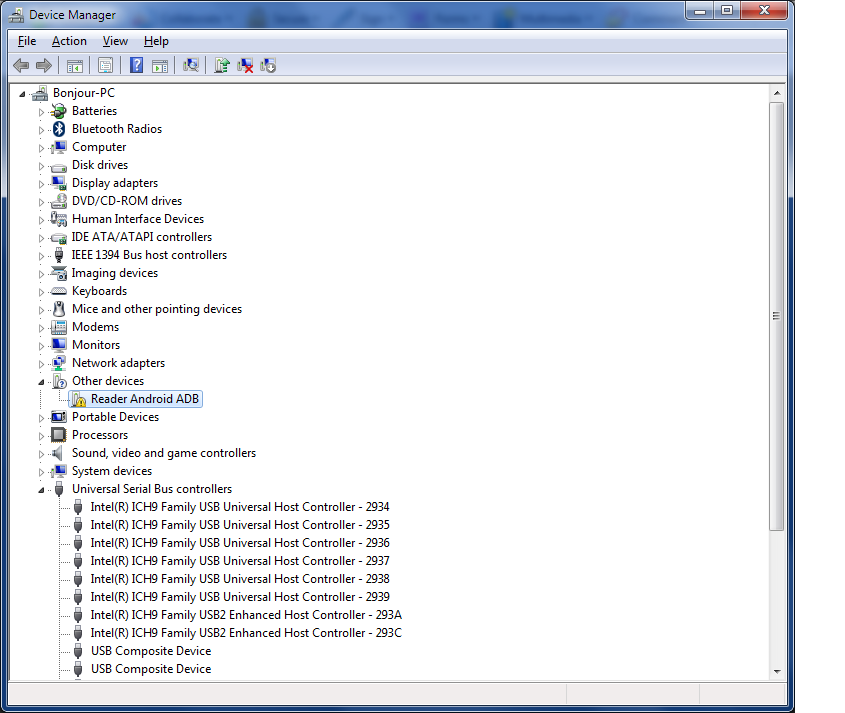
Task: Click the Uninstall device icon with red X
Action: (x=245, y=66)
